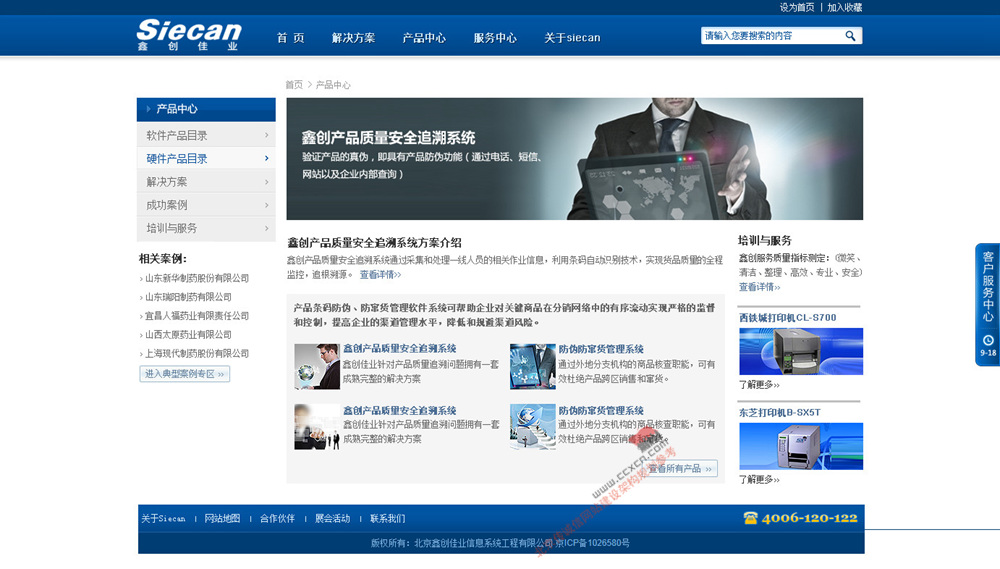Click 设为首页 link at top

click(x=797, y=7)
